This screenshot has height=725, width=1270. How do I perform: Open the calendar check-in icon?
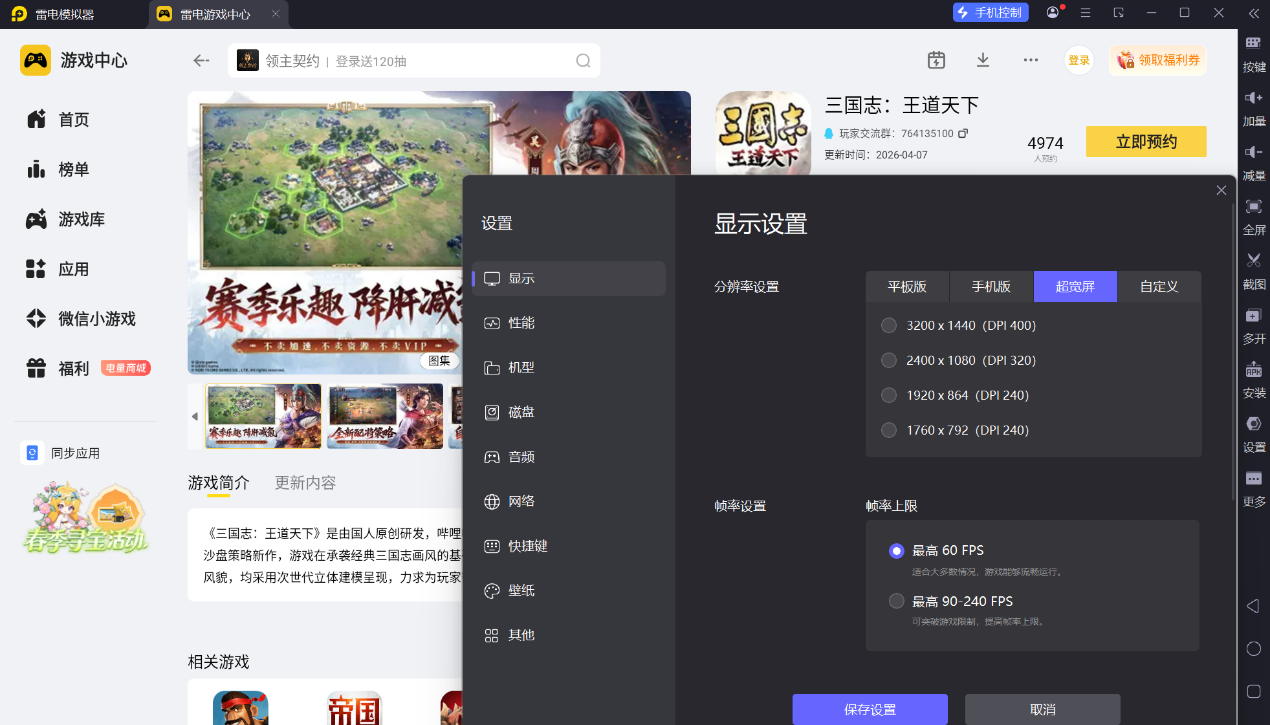(936, 60)
